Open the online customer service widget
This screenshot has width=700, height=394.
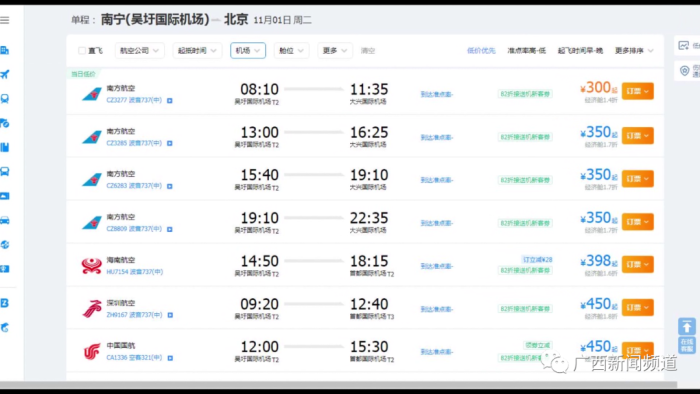(687, 345)
